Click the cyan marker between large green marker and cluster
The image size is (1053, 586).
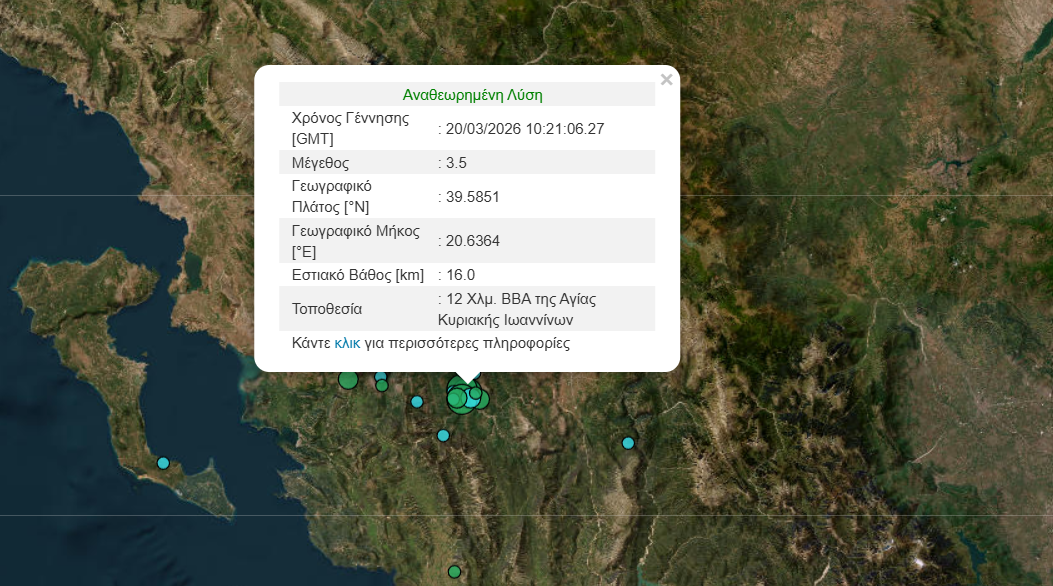coord(417,401)
